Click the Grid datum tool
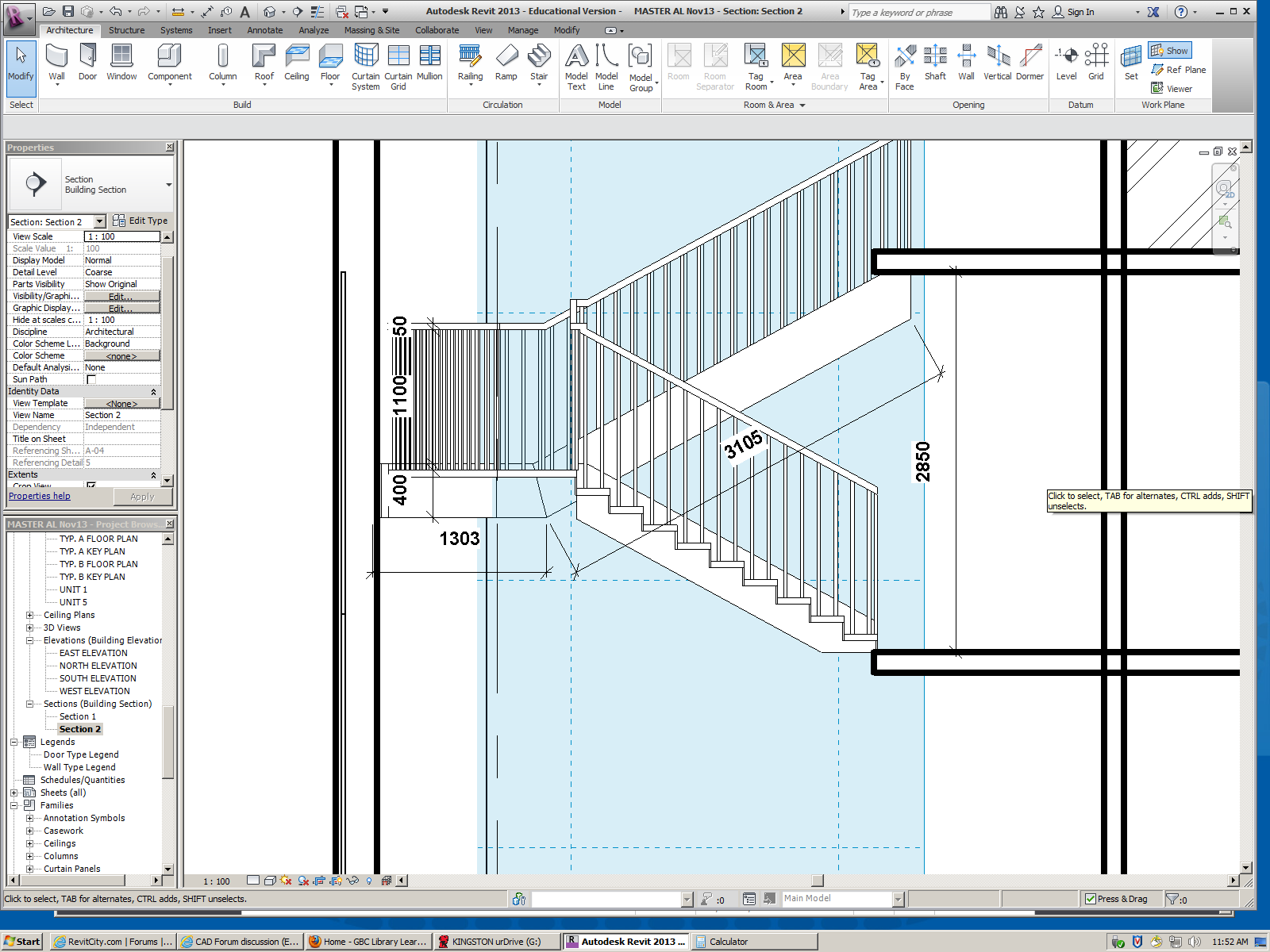The height and width of the screenshot is (952, 1270). coord(1096,63)
